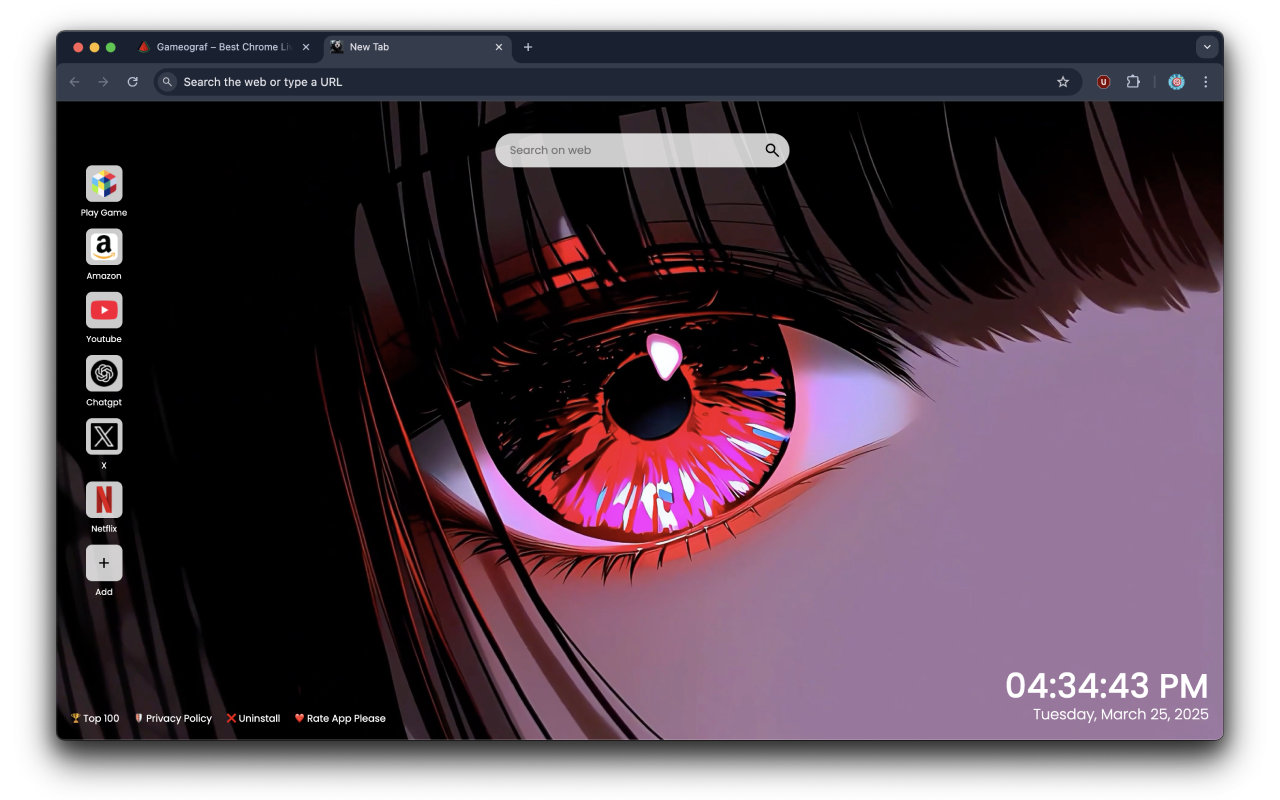This screenshot has width=1280, height=800.
Task: Open the tab search chevron
Action: coord(1207,46)
